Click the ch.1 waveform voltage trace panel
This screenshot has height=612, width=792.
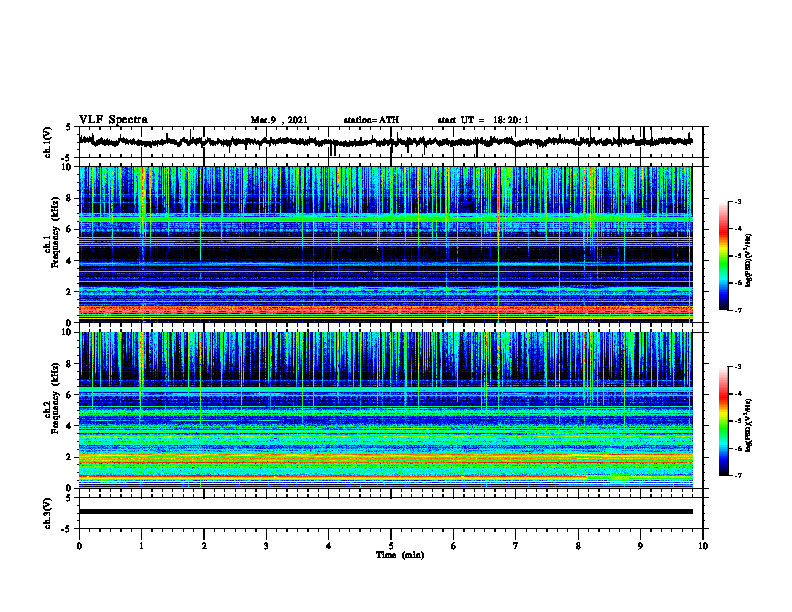pyautogui.click(x=391, y=142)
